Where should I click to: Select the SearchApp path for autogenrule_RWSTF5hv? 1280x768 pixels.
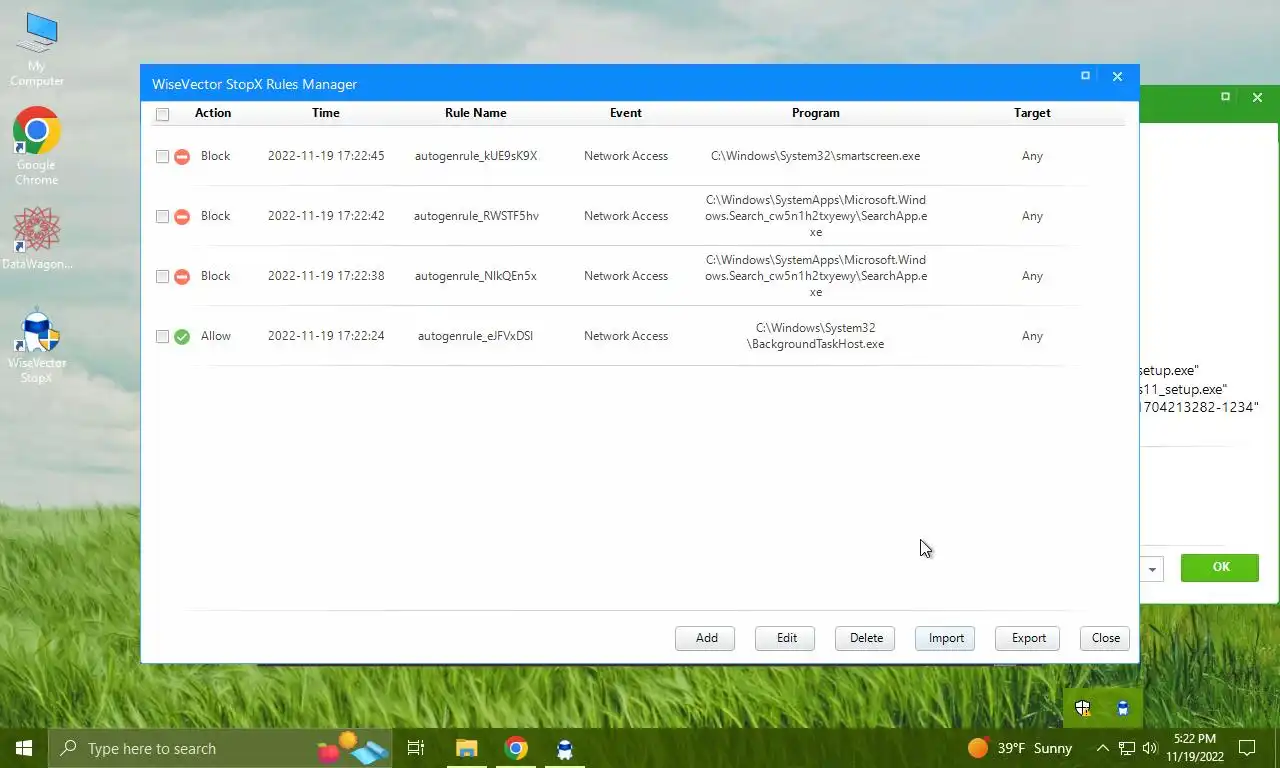(816, 216)
